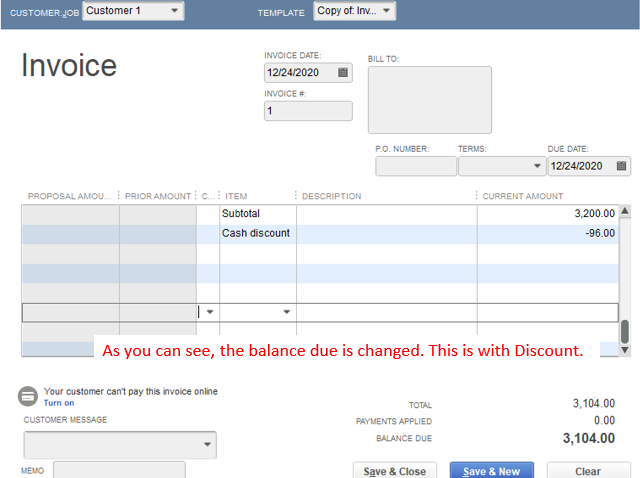640x478 pixels.
Task: Select the Cash discount item cell
Action: [x=258, y=233]
